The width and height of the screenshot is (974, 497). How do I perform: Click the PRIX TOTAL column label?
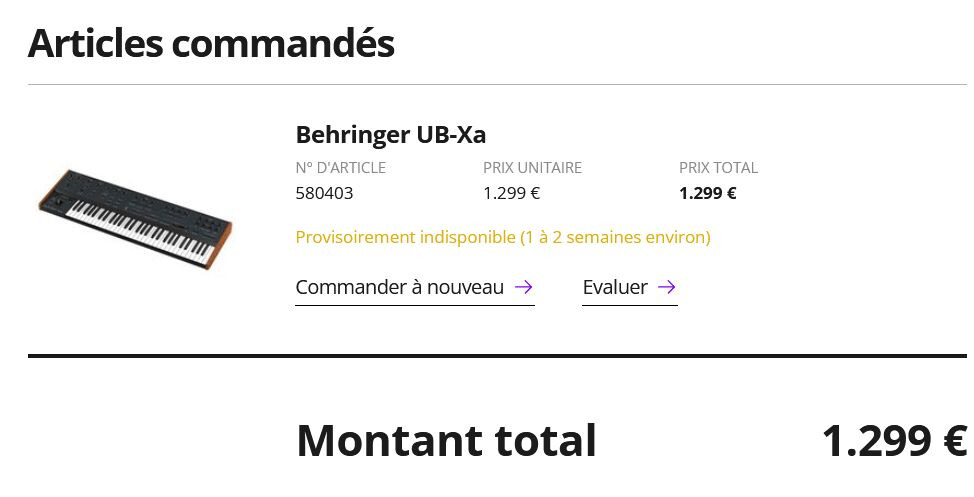pyautogui.click(x=718, y=168)
